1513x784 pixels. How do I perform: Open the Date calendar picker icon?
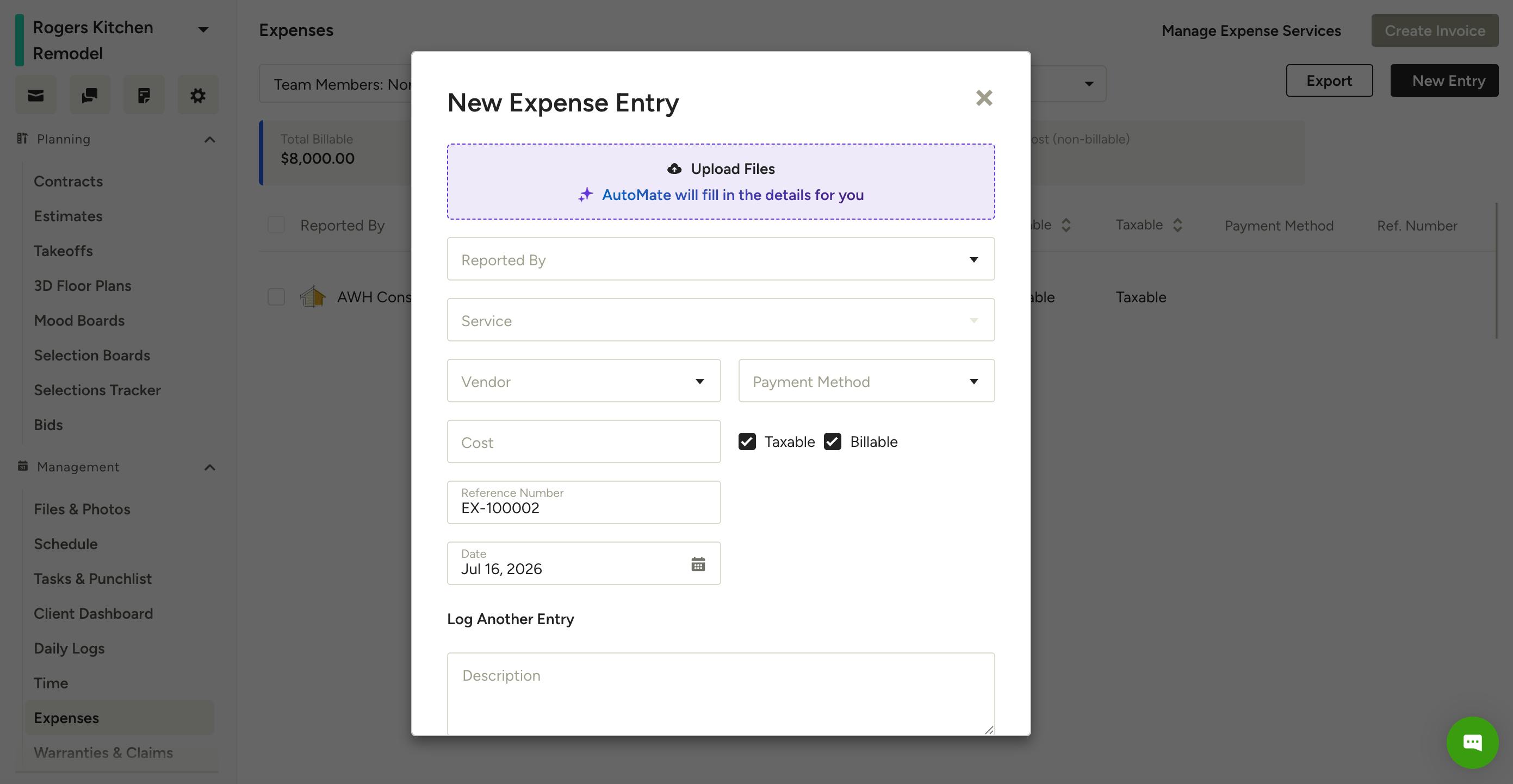(x=698, y=564)
